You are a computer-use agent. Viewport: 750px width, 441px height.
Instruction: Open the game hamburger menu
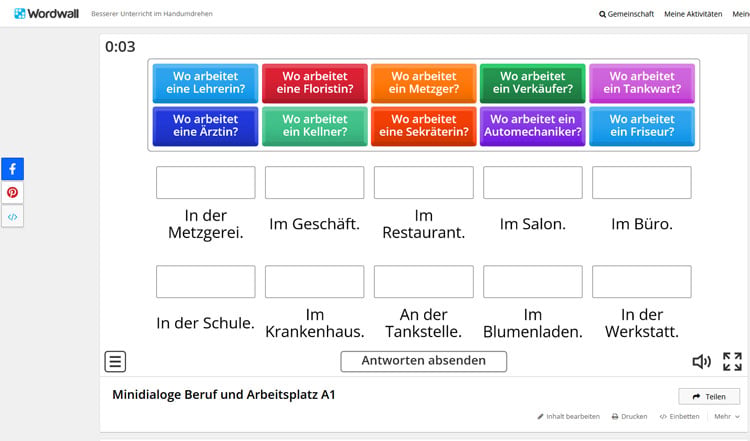115,362
